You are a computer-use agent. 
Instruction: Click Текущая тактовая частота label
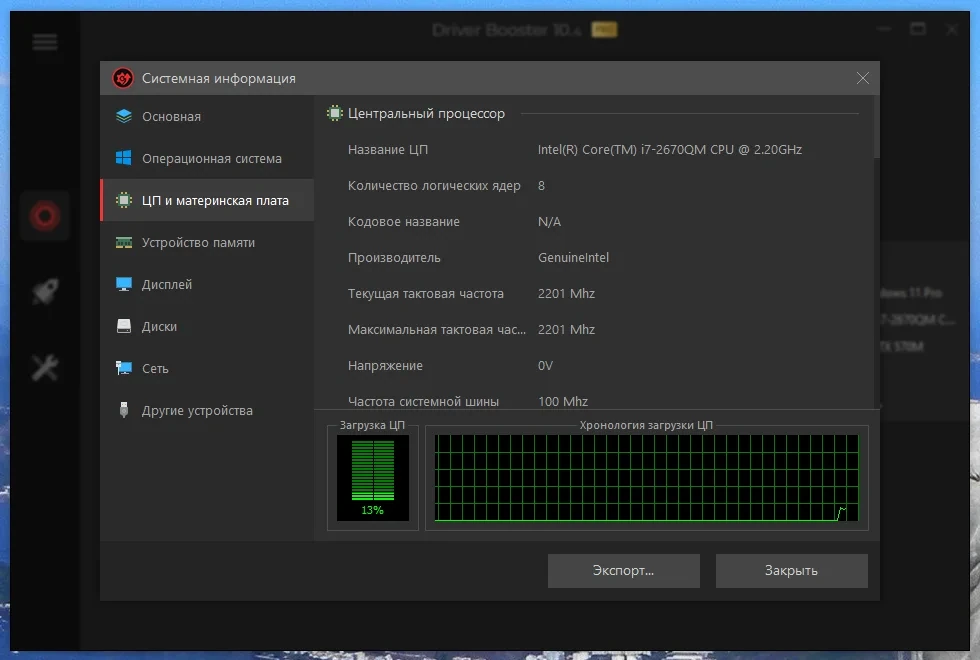pos(426,294)
